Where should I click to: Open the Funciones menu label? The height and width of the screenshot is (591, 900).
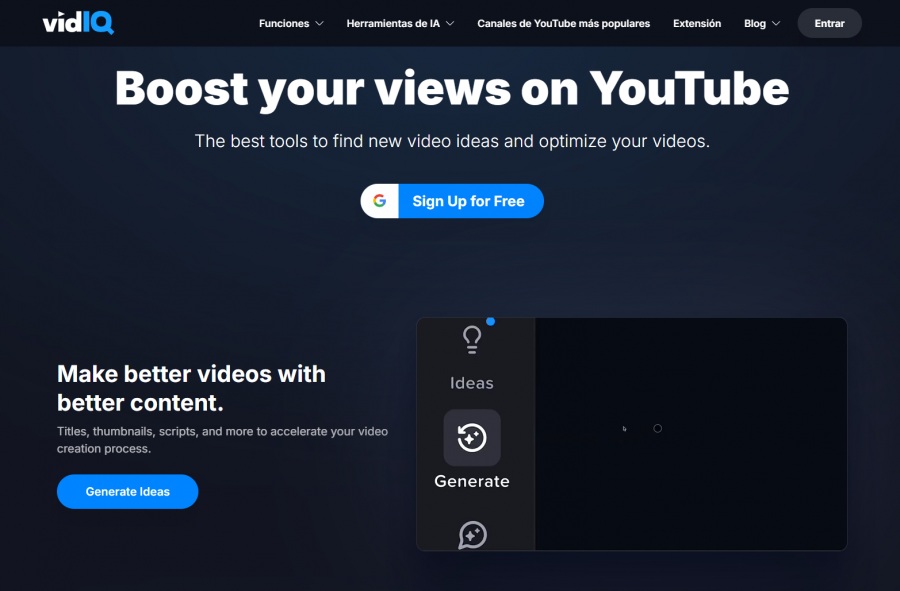(284, 23)
